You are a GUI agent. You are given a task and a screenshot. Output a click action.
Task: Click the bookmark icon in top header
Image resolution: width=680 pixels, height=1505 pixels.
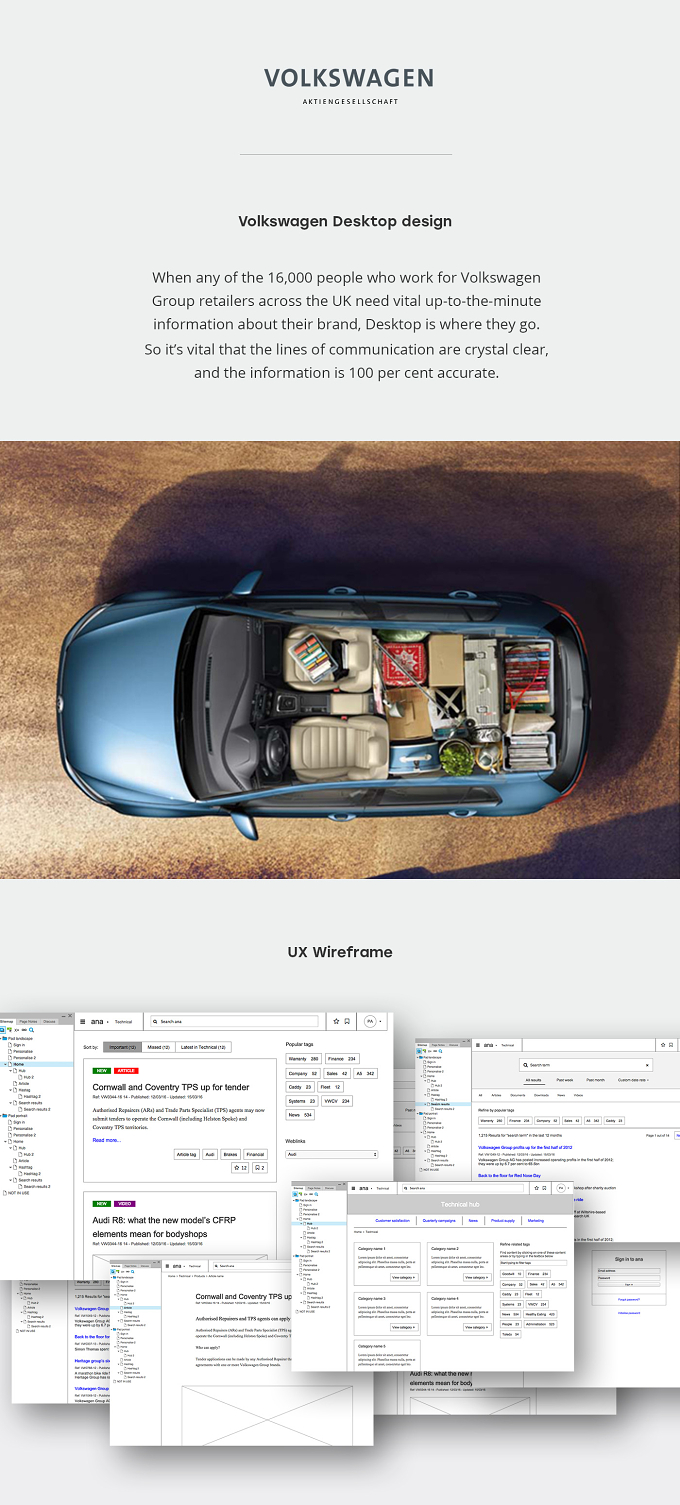click(x=347, y=1022)
